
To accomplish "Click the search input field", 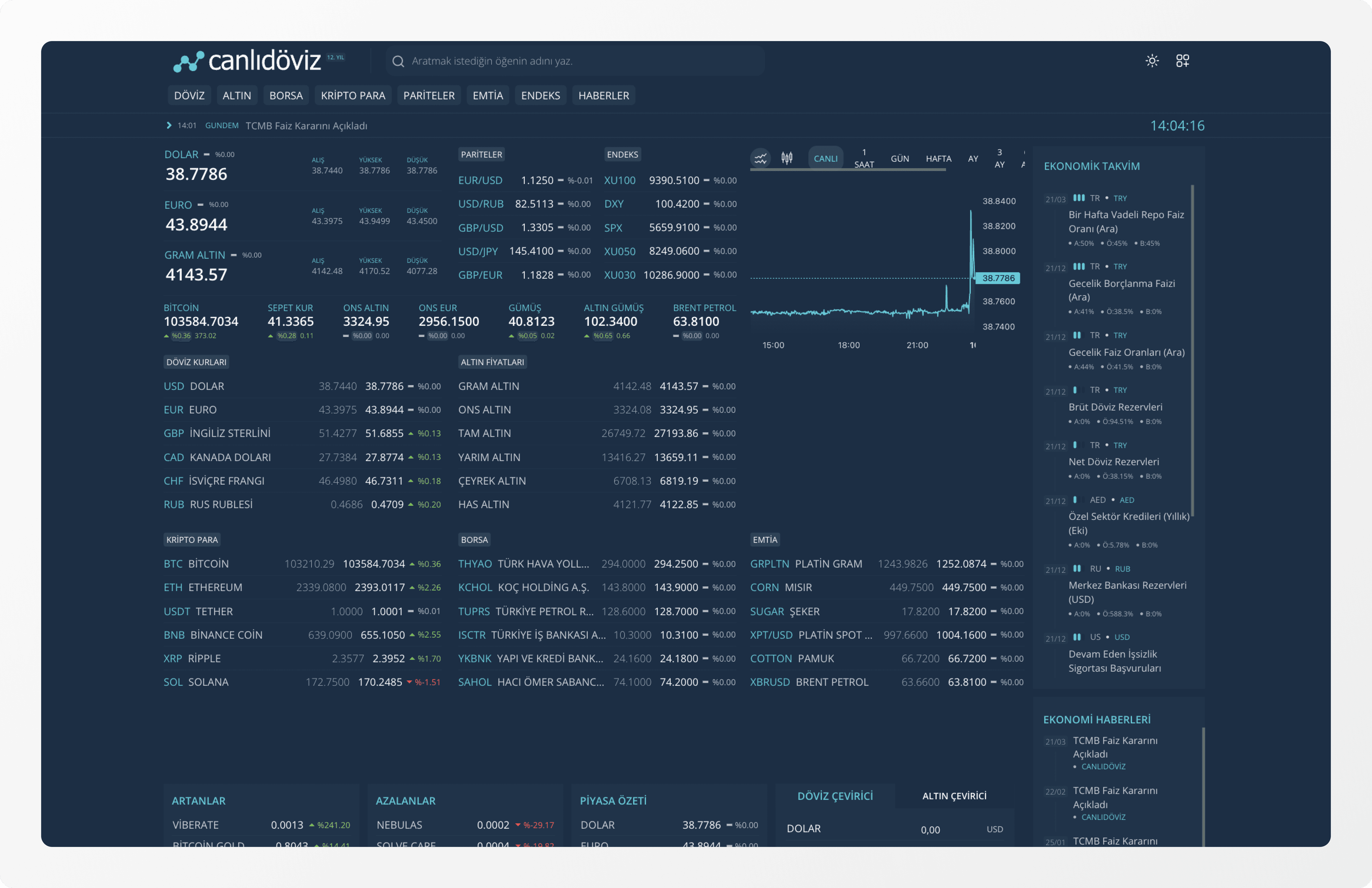I will click(576, 61).
